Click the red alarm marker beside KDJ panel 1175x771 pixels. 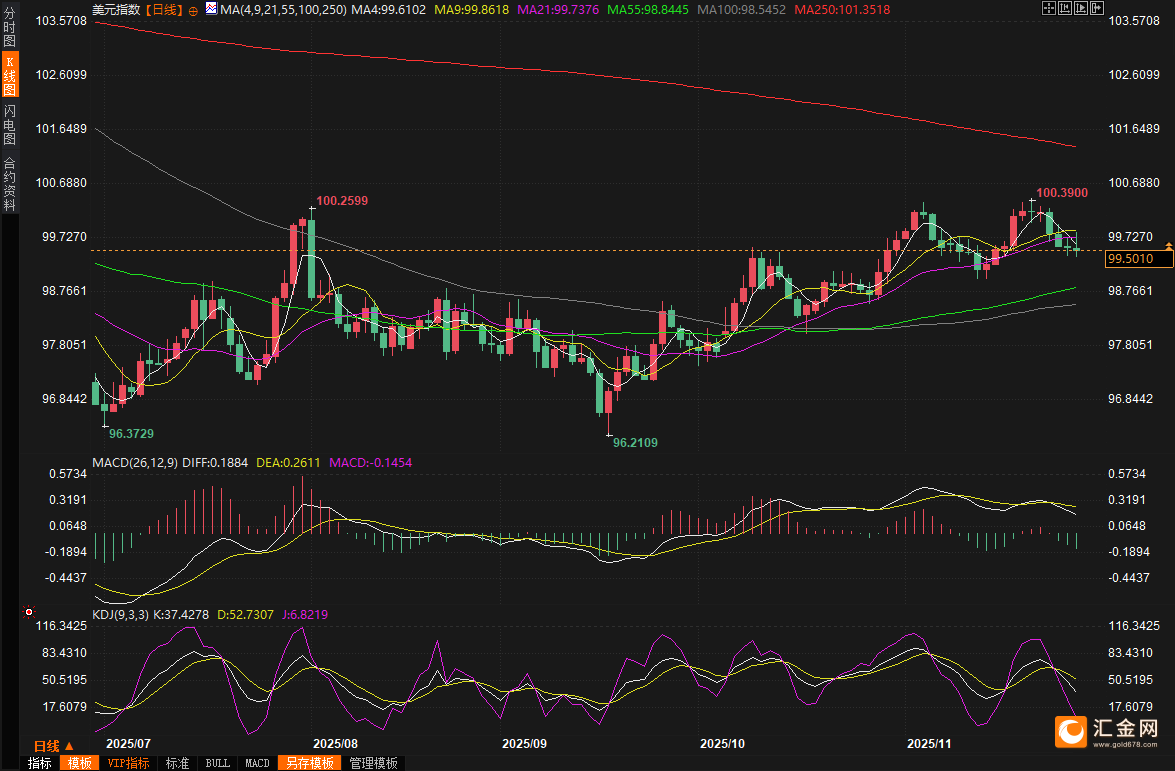click(28, 612)
